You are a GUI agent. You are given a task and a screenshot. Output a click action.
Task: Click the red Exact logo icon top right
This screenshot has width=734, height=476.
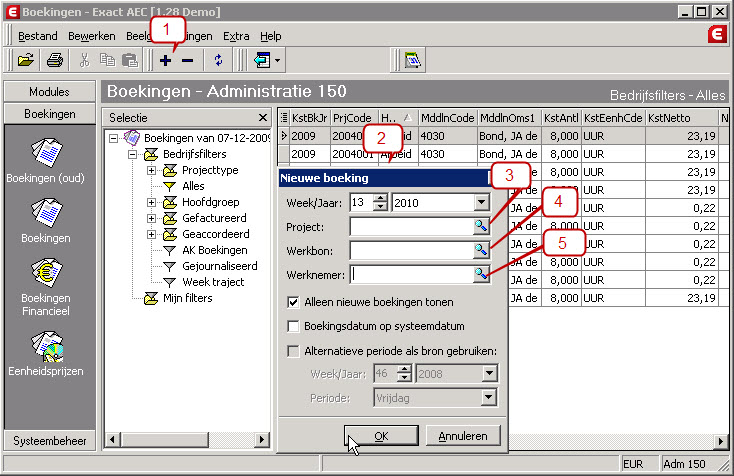[717, 34]
